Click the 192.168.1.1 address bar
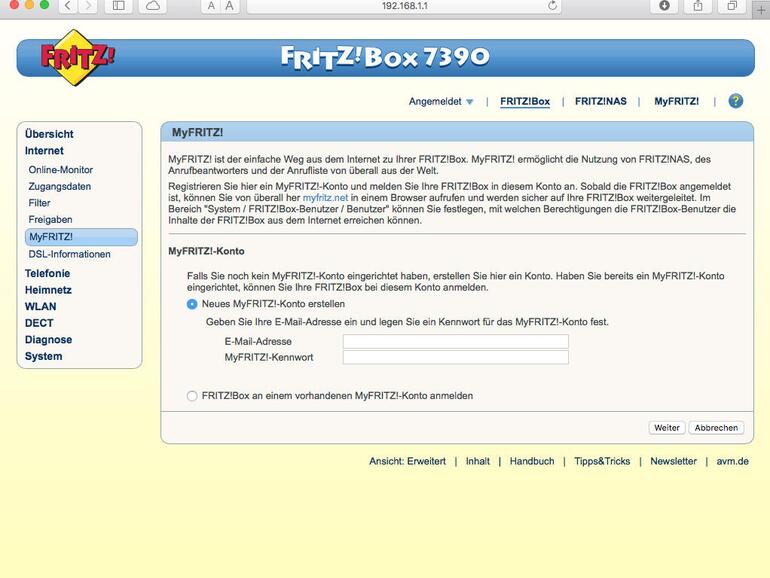This screenshot has height=578, width=770. point(404,6)
